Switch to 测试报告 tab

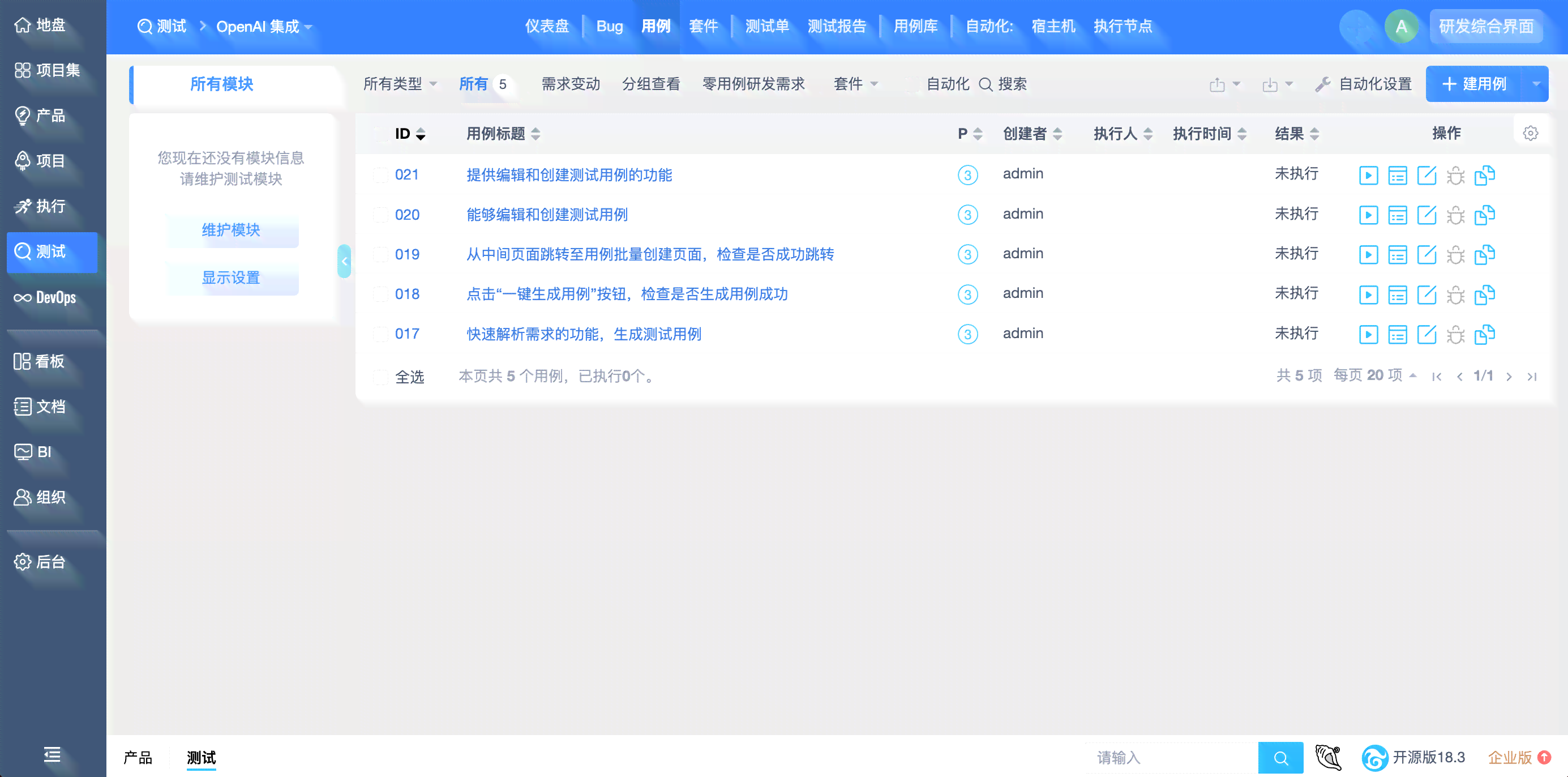[x=836, y=26]
